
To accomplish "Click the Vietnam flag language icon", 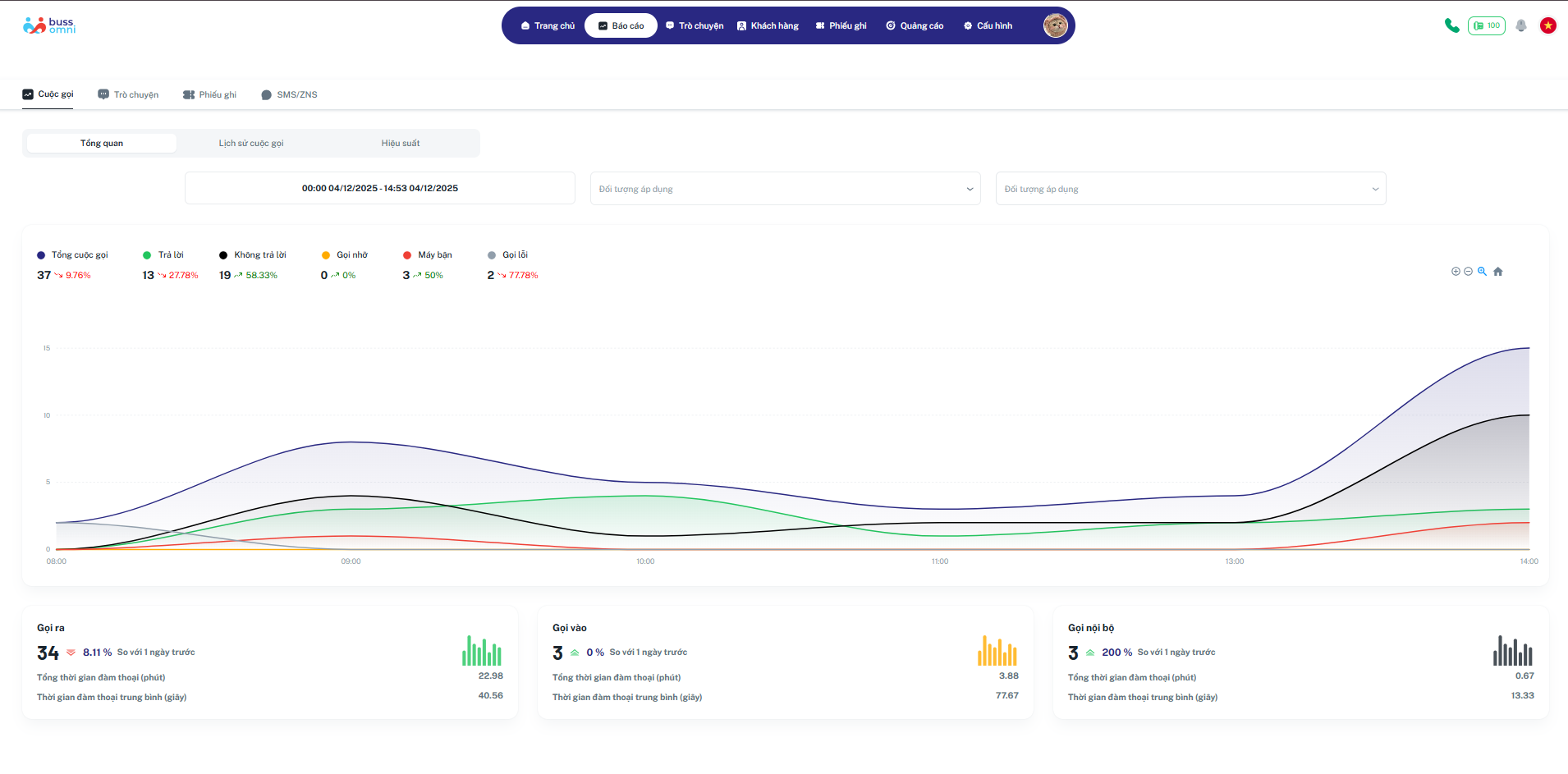I will (1548, 25).
